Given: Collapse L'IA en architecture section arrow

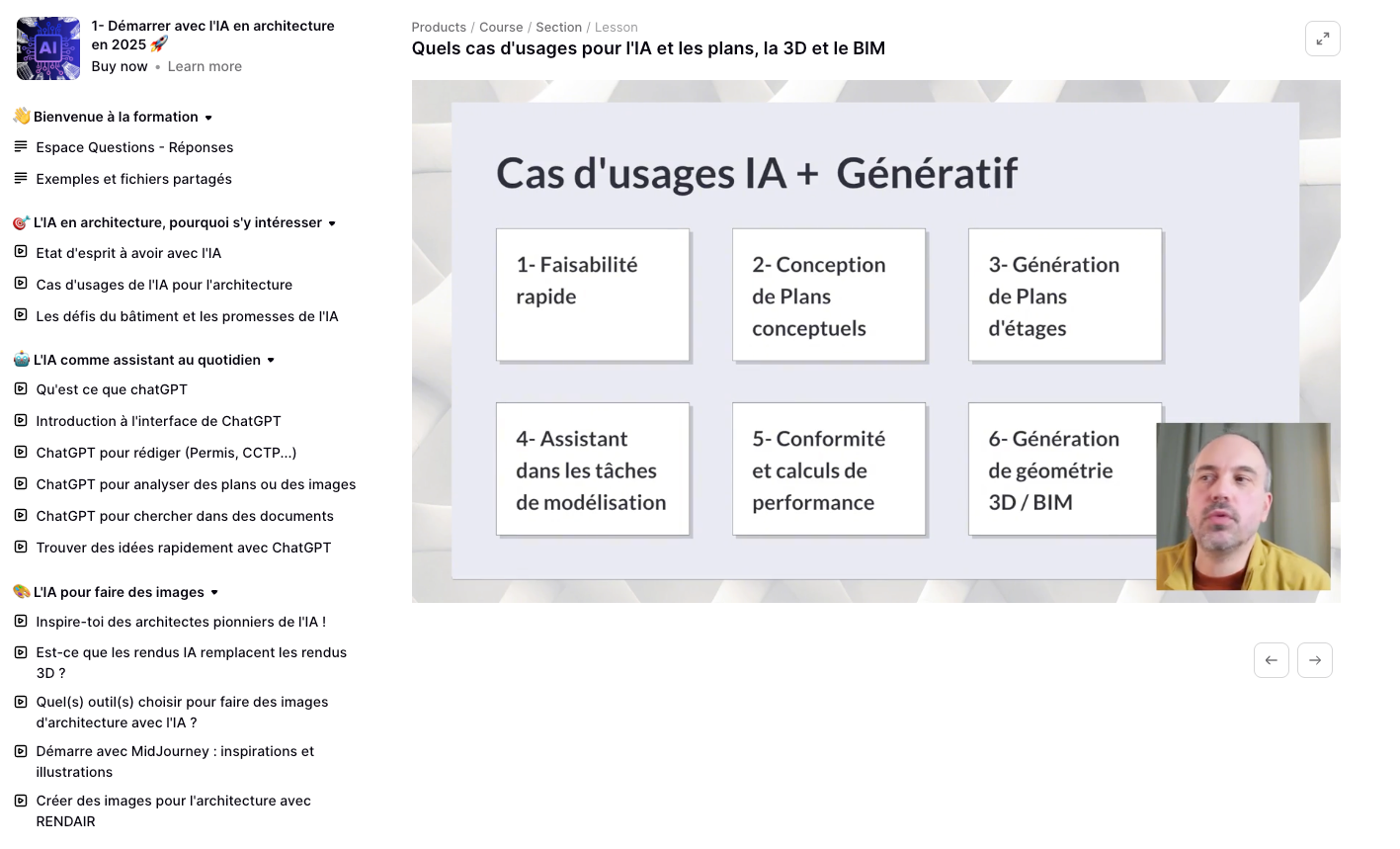Looking at the screenshot, I should click(332, 223).
